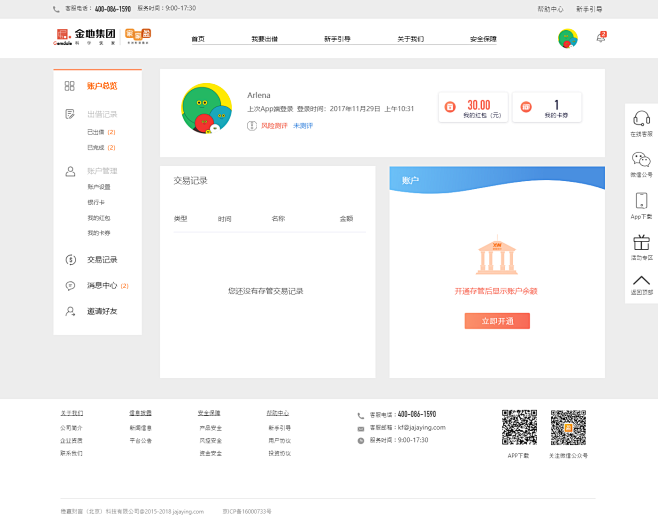The image size is (658, 529).
Task: Click the 交易记录 coin icon in sidebar
Action: [x=69, y=260]
